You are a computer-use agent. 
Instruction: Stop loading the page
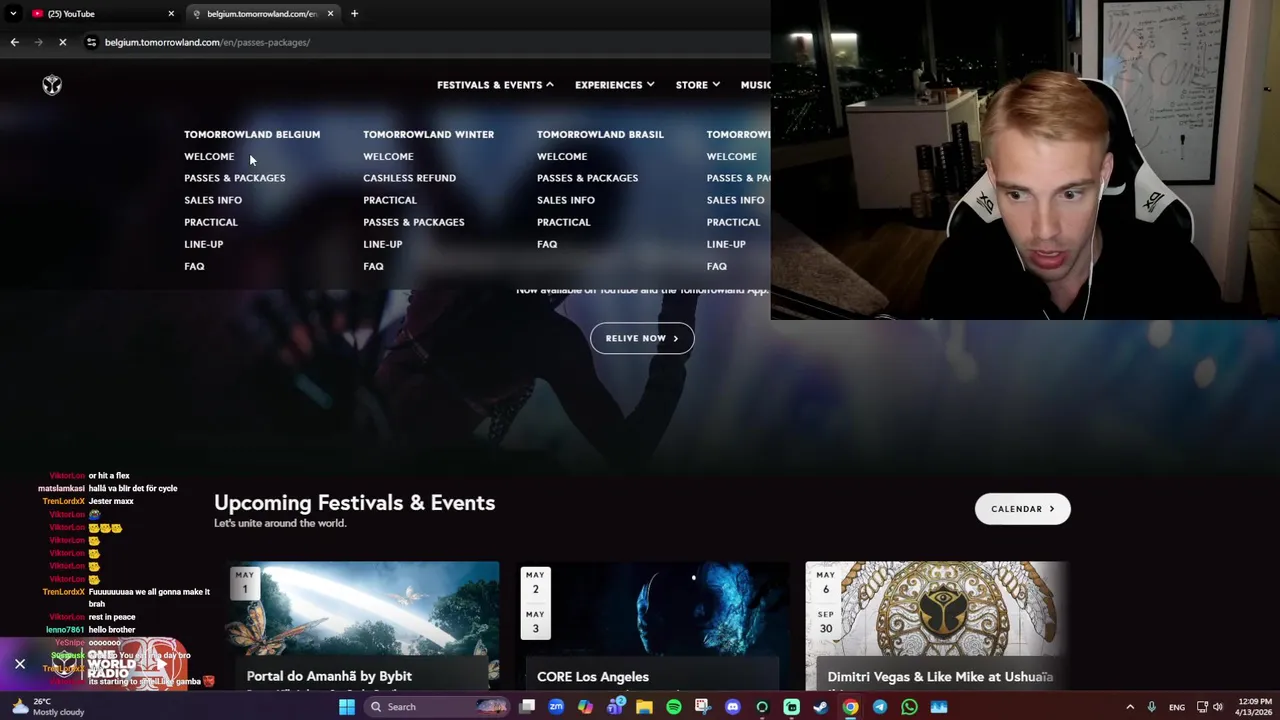(62, 42)
